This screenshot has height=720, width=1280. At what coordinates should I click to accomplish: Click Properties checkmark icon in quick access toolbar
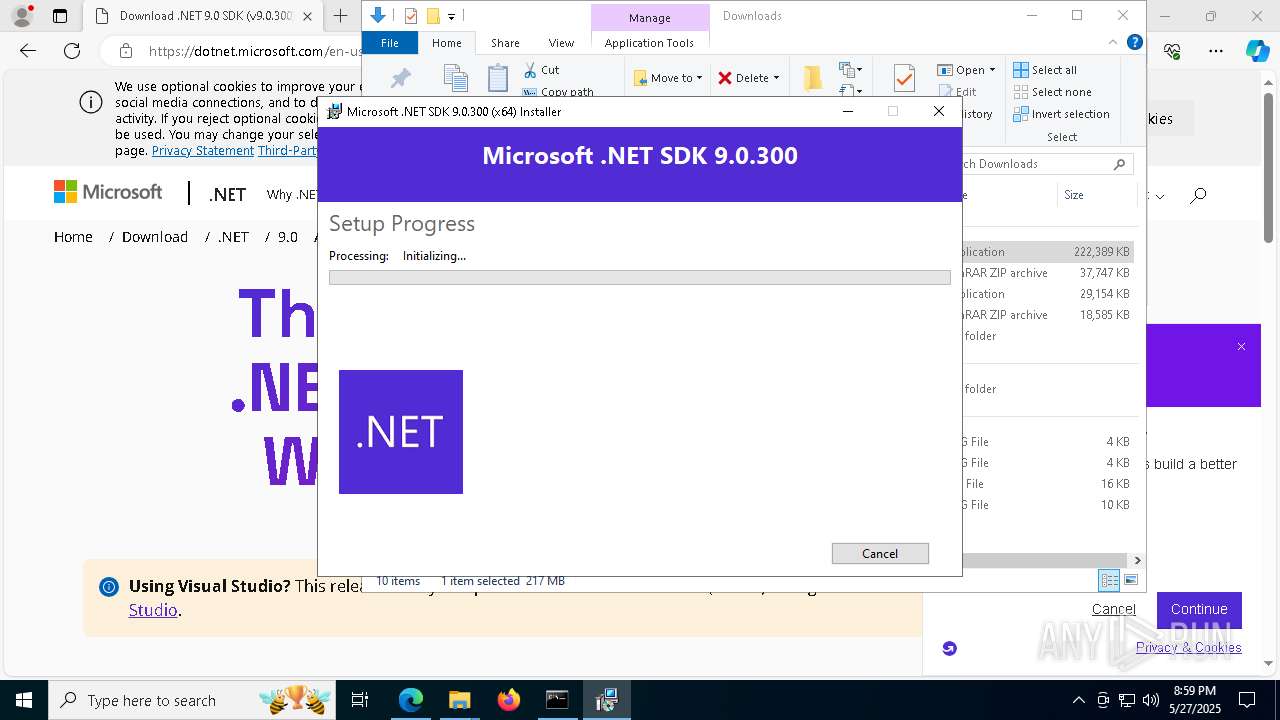click(x=411, y=16)
